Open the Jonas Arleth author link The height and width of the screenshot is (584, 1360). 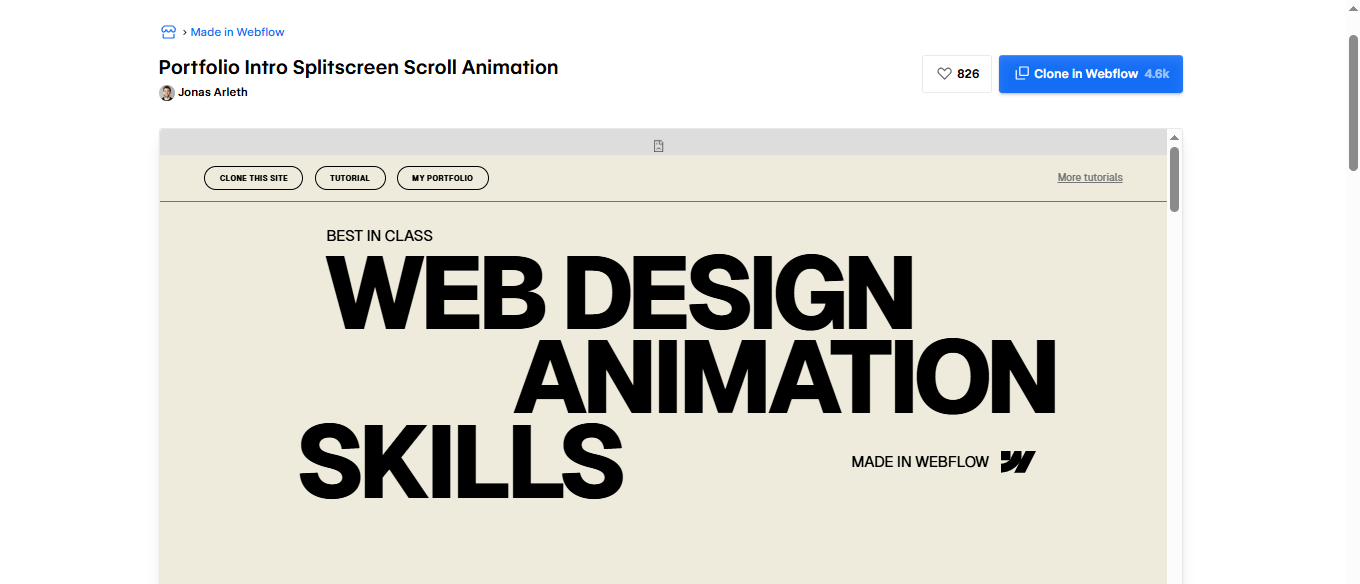click(x=213, y=92)
